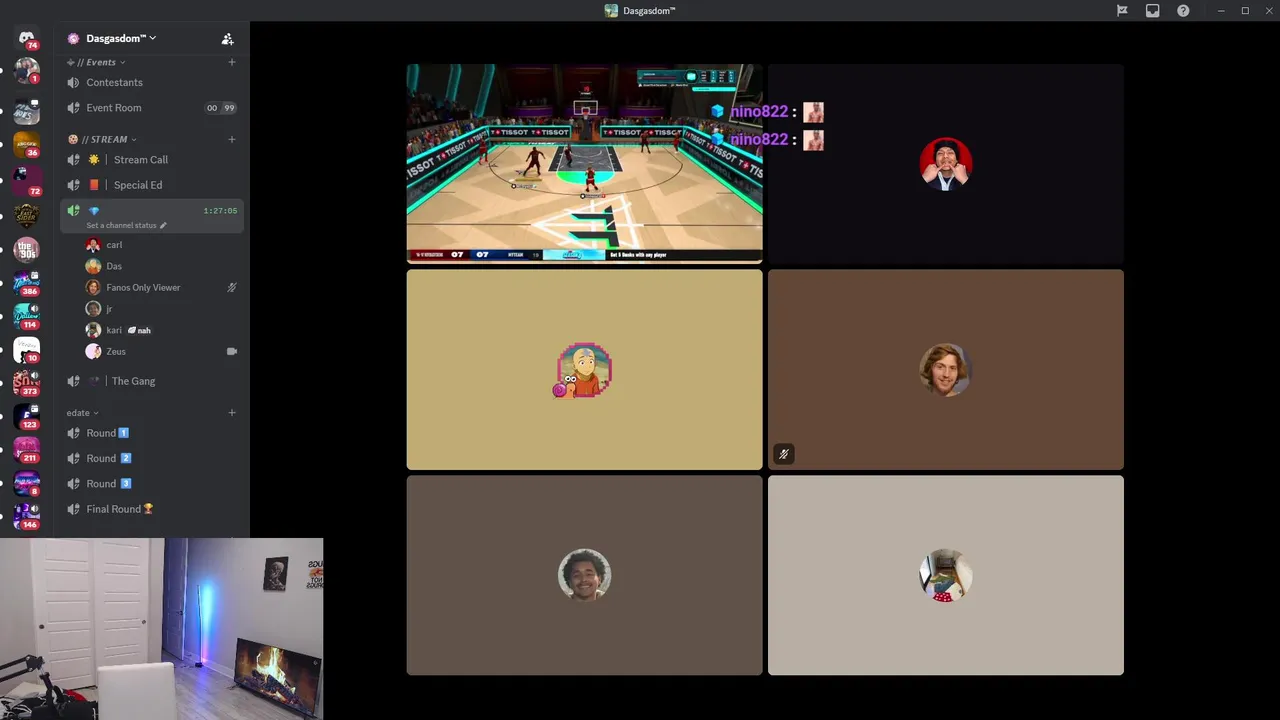Click user kari in voice list

pos(164,330)
